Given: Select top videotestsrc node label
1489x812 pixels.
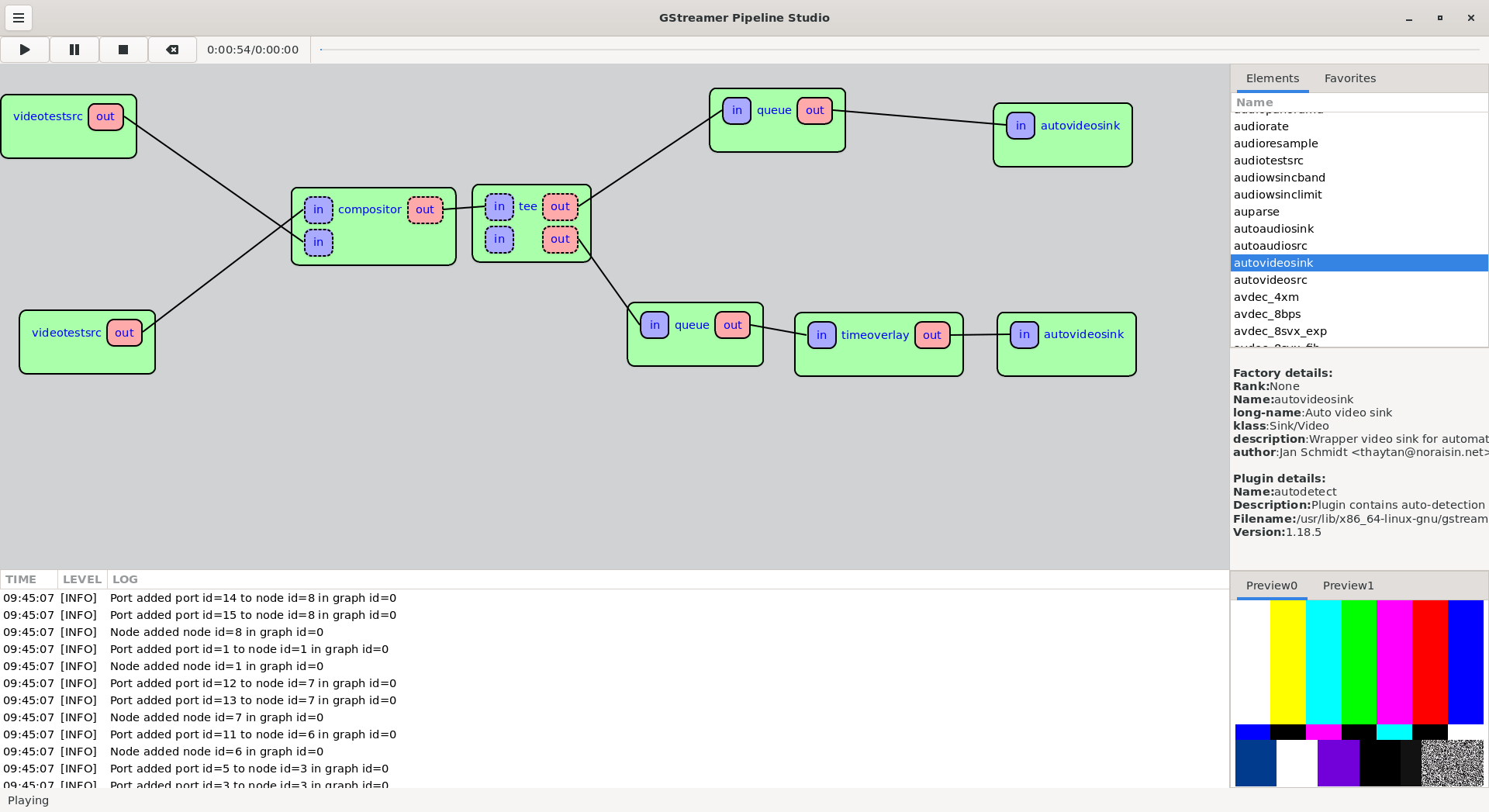Looking at the screenshot, I should coord(48,116).
